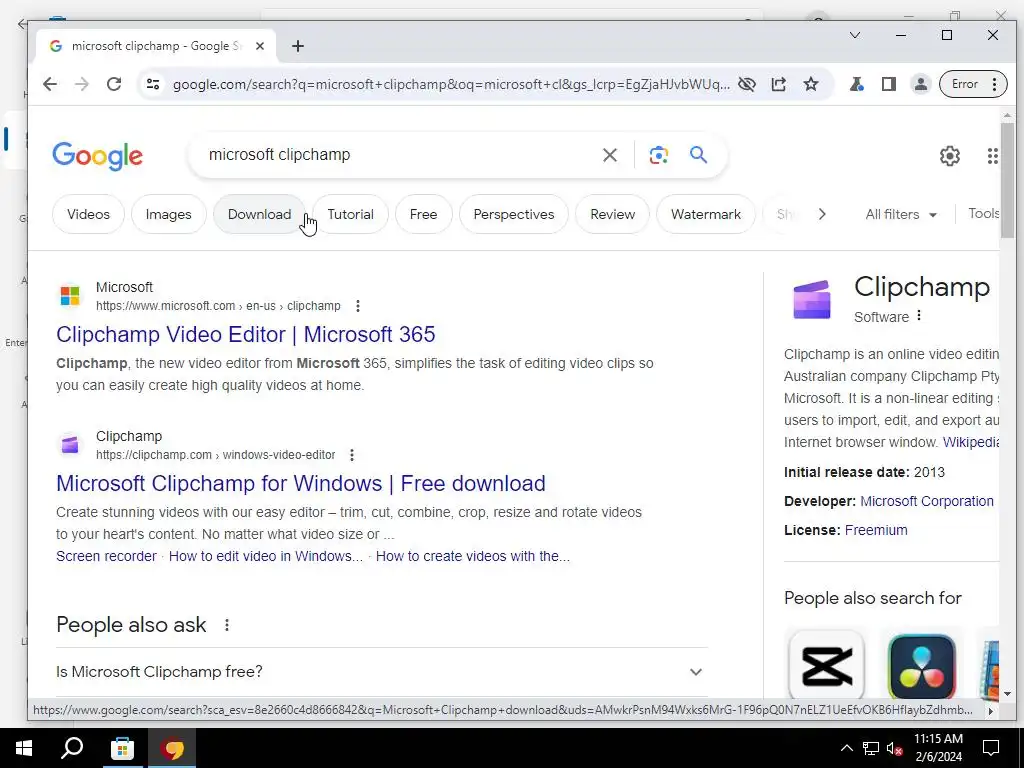Viewport: 1024px width, 768px height.
Task: Open CapCut thumbnail in People also search
Action: pyautogui.click(x=826, y=665)
